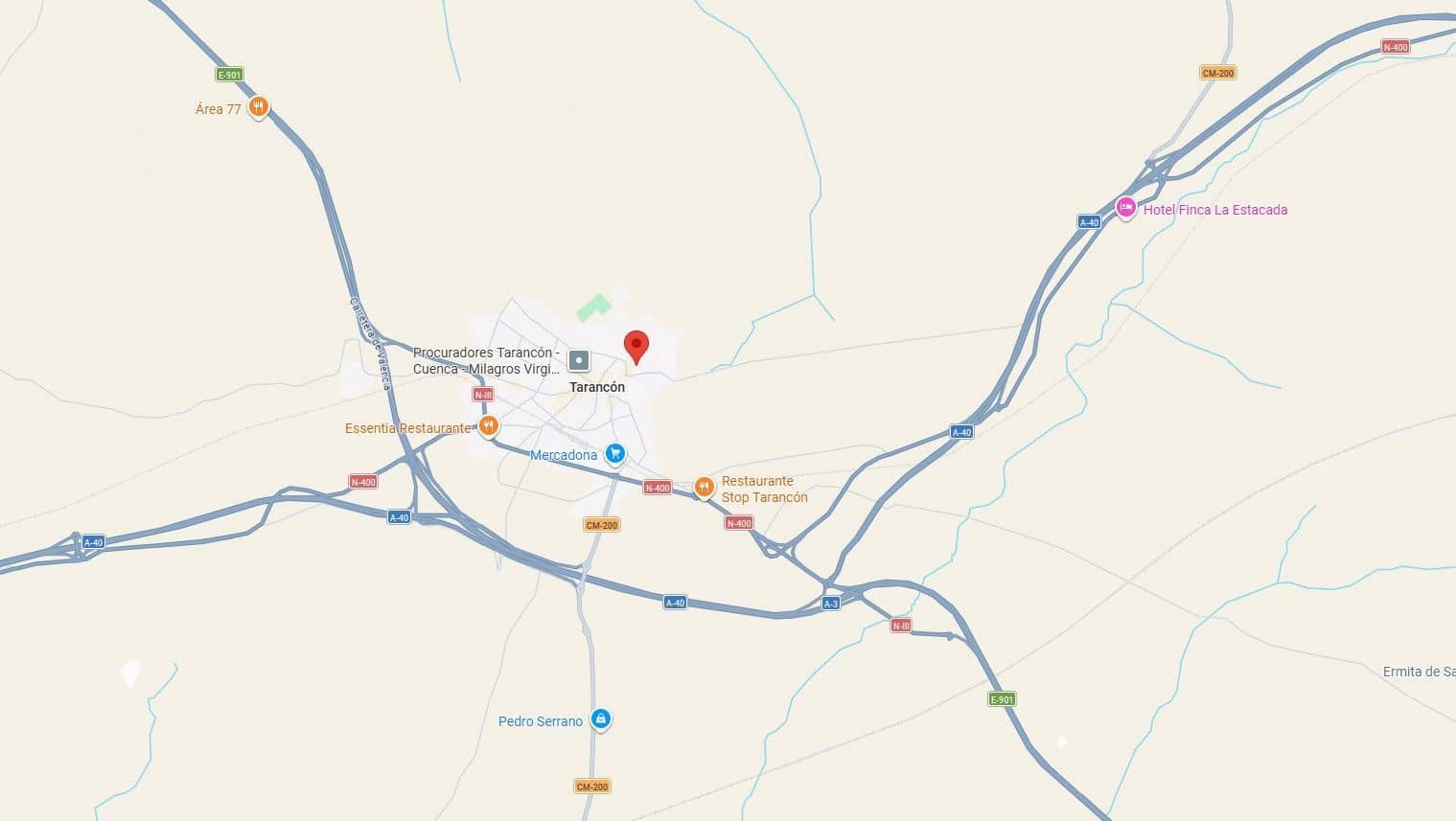Open the Hotel Finca La Estacada marker
1456x821 pixels.
coord(1126,208)
